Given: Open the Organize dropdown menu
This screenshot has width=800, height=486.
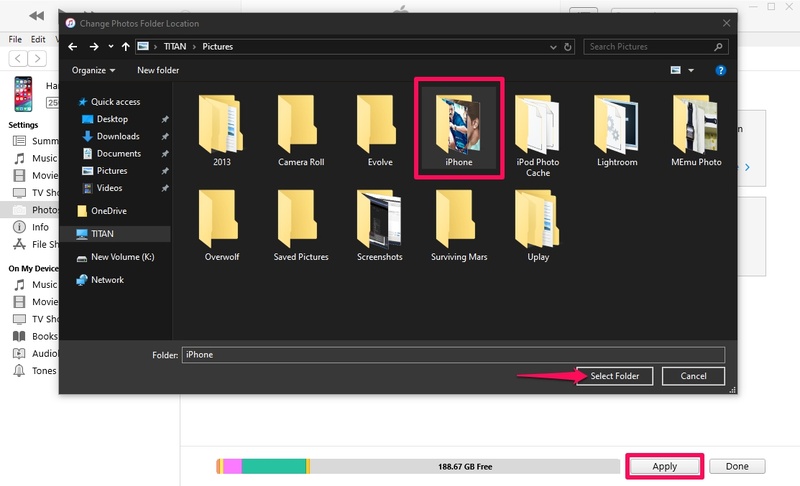Looking at the screenshot, I should [x=93, y=70].
